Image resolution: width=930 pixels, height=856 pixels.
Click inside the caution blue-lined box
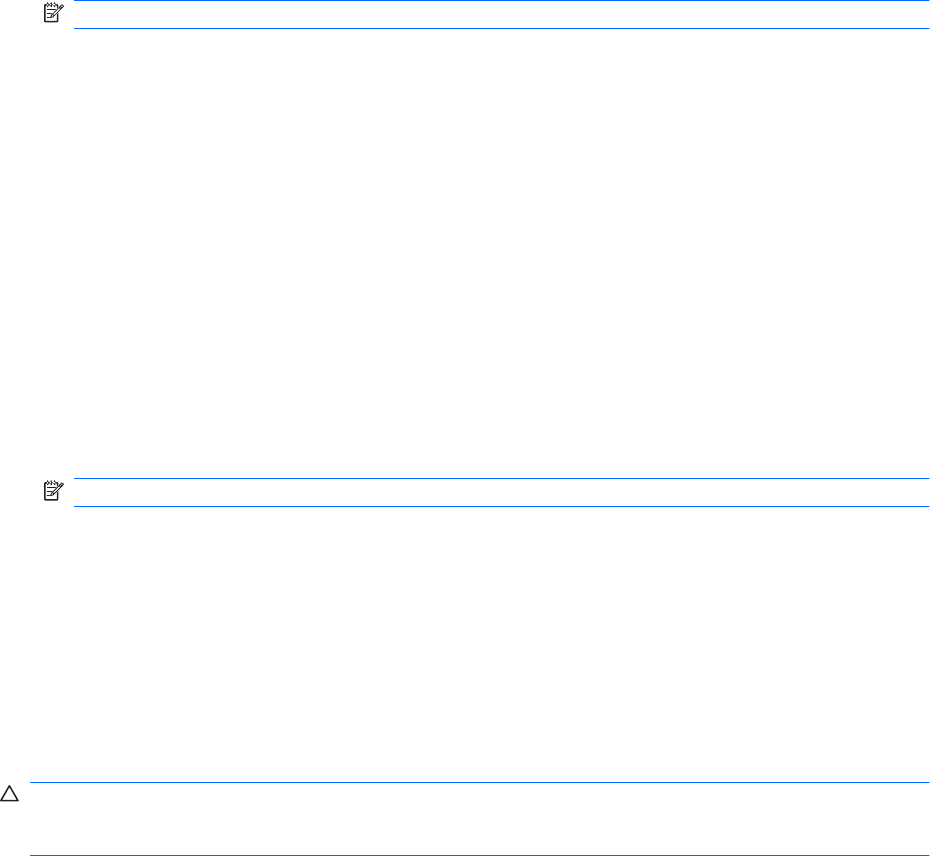(x=479, y=819)
